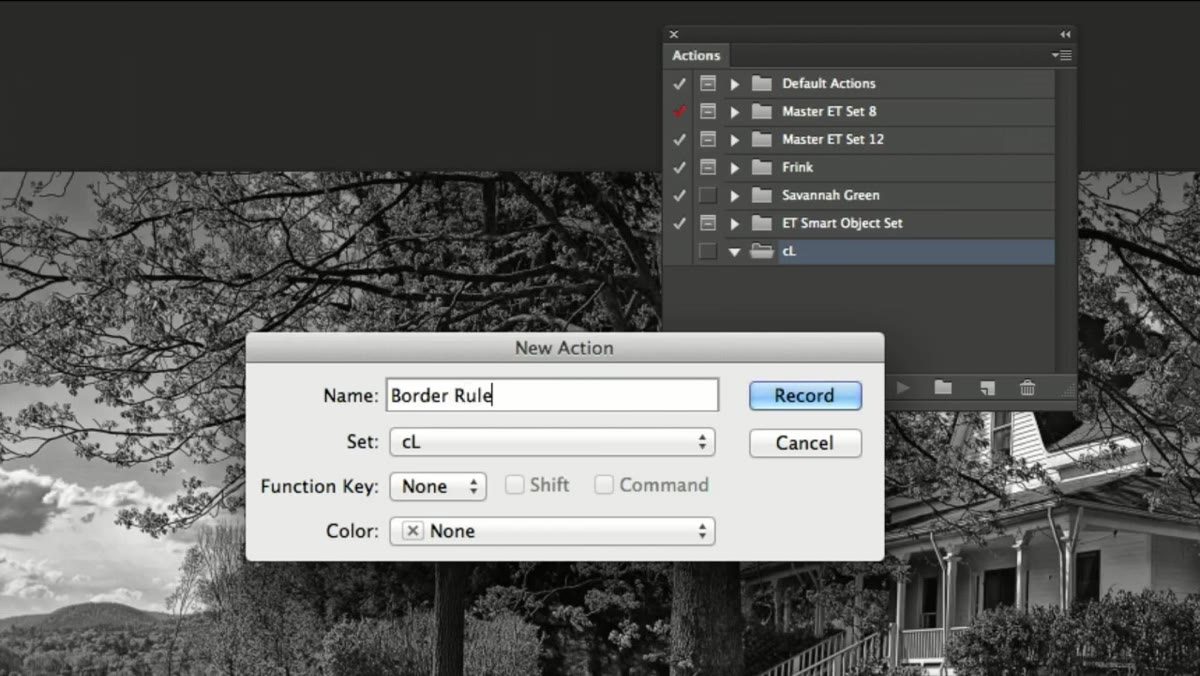
Task: Toggle dialog box for Default Actions
Action: pos(708,83)
